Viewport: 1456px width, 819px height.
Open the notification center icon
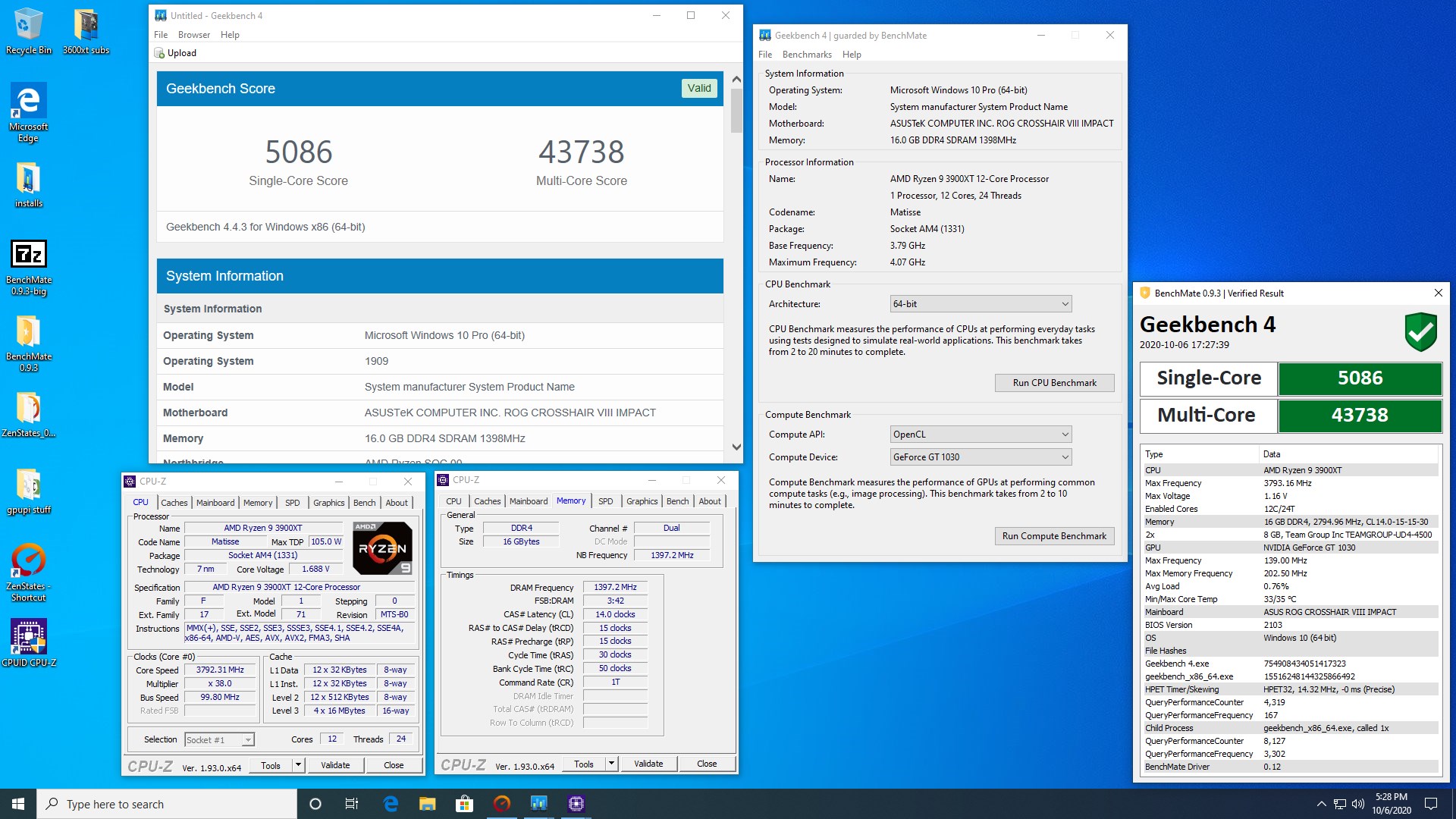1431,804
